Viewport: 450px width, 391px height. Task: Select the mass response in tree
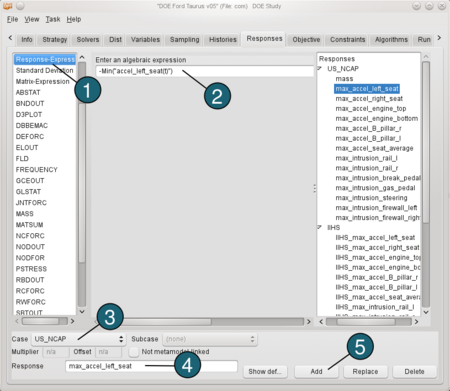click(344, 79)
